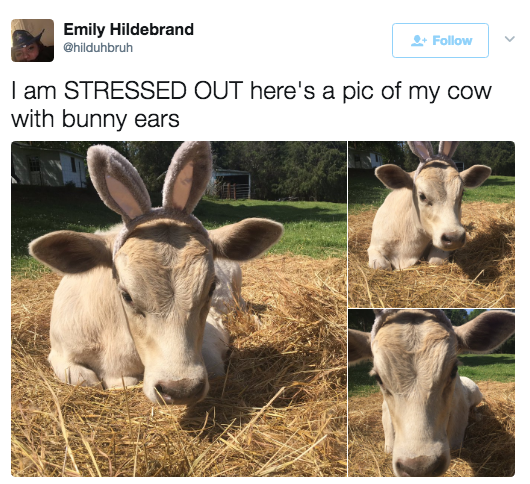Image resolution: width=530 pixels, height=484 pixels.
Task: Click the barn shed behind the cow
Action: click(231, 184)
